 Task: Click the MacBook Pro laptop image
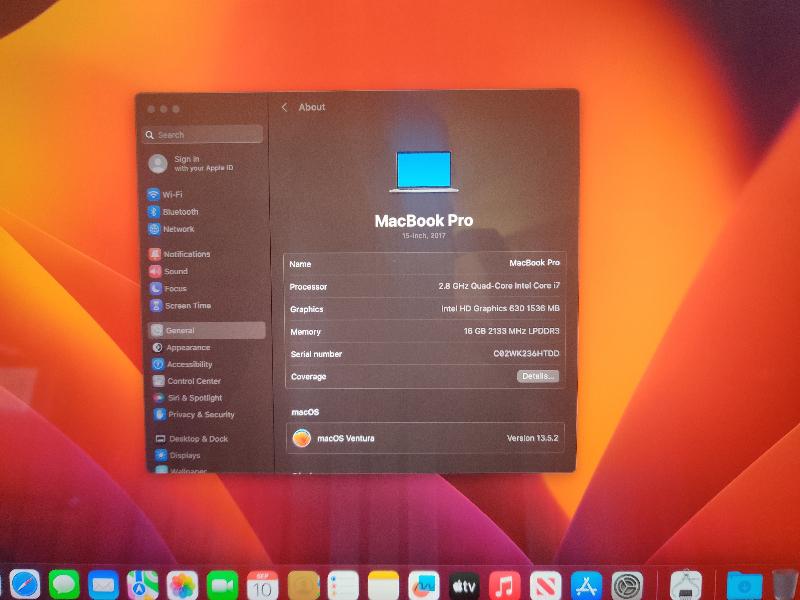[424, 172]
